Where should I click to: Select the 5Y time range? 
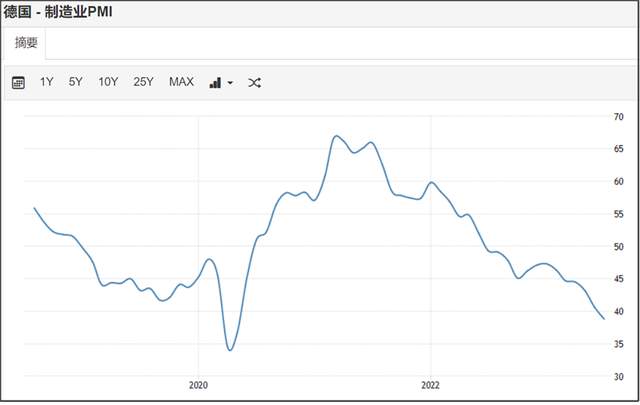[x=76, y=82]
